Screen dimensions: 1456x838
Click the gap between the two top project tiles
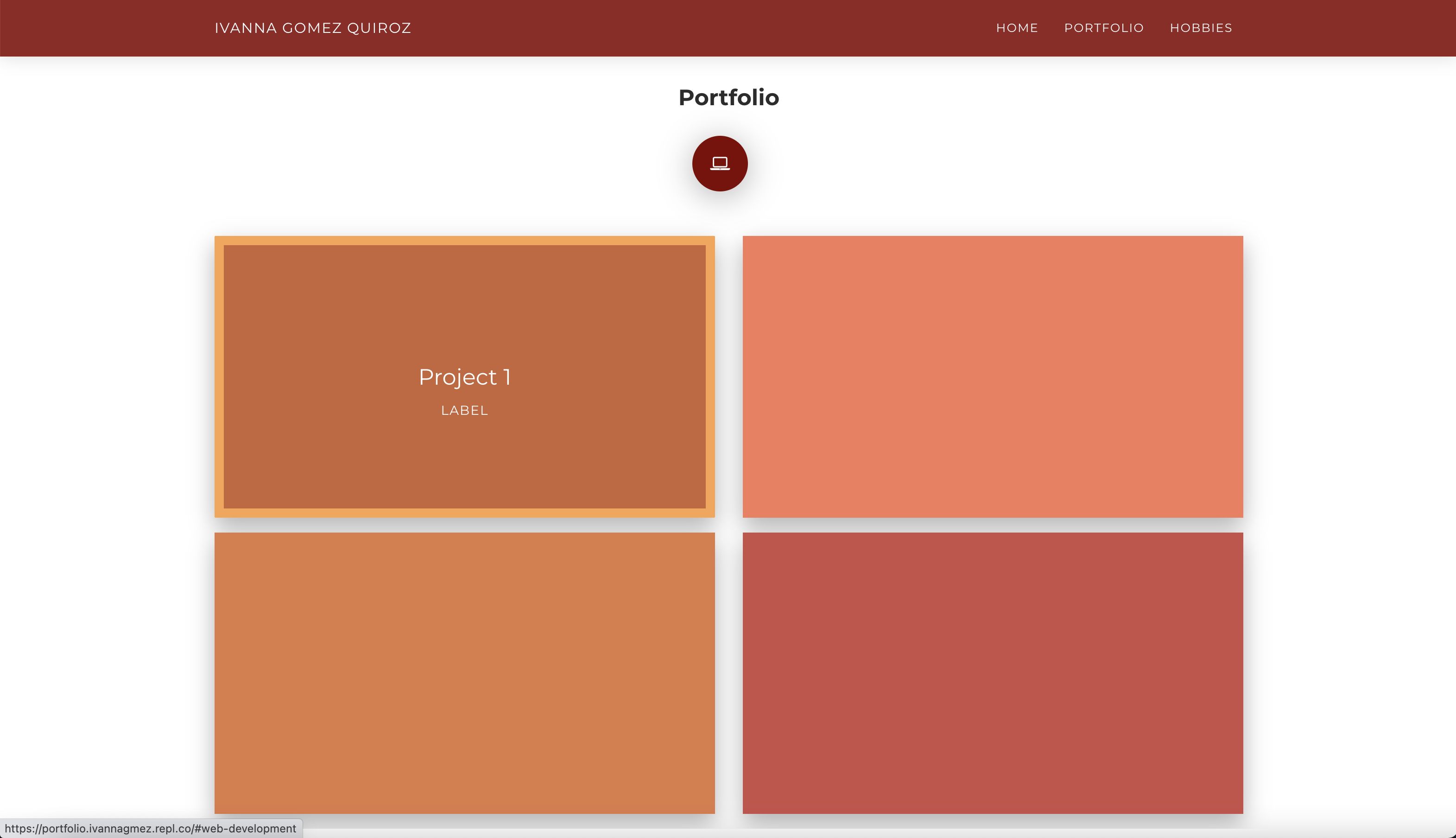point(728,376)
